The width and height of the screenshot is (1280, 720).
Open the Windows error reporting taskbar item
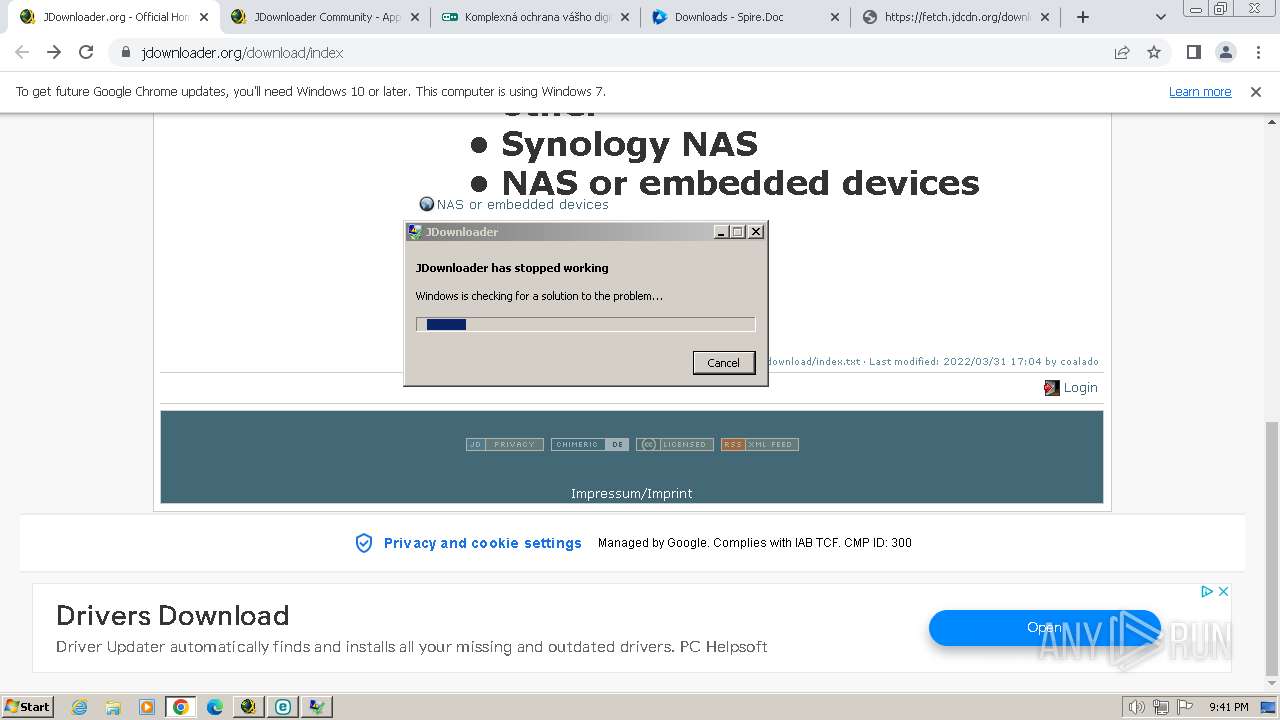click(x=317, y=707)
